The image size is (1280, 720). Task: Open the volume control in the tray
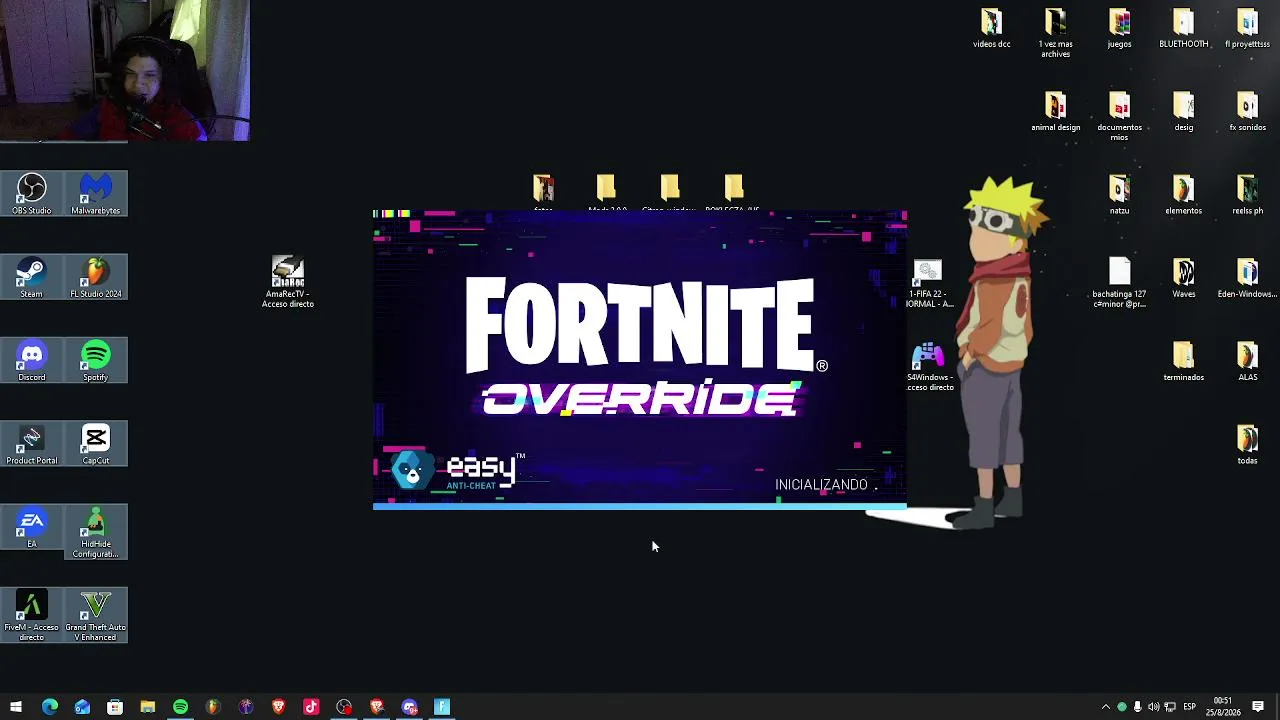pyautogui.click(x=1153, y=707)
